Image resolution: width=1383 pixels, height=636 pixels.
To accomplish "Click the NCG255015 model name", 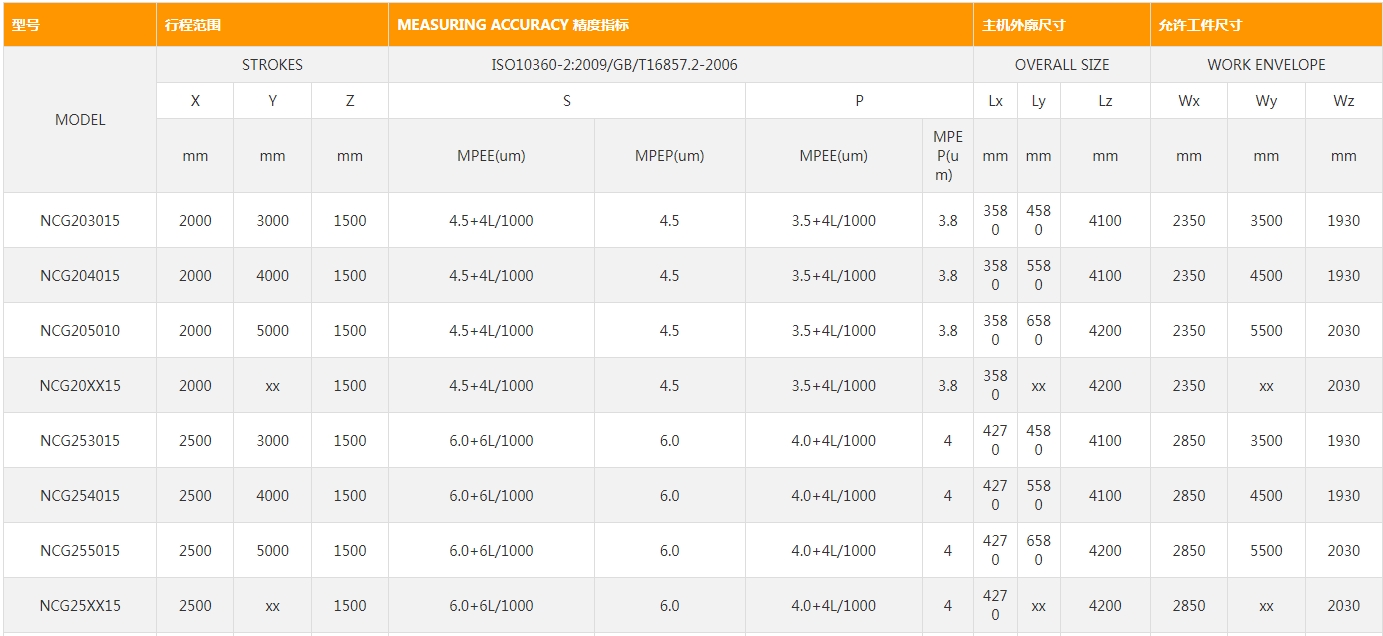I will pos(80,551).
